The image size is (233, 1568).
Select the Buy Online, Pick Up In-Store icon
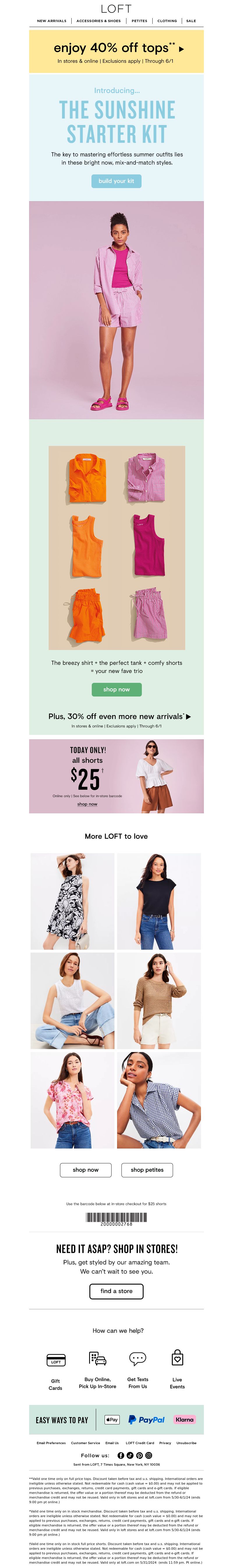[98, 1358]
